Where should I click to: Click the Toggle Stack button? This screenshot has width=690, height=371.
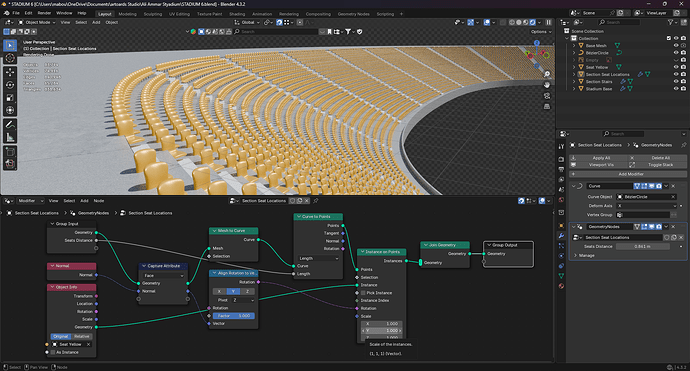657,165
